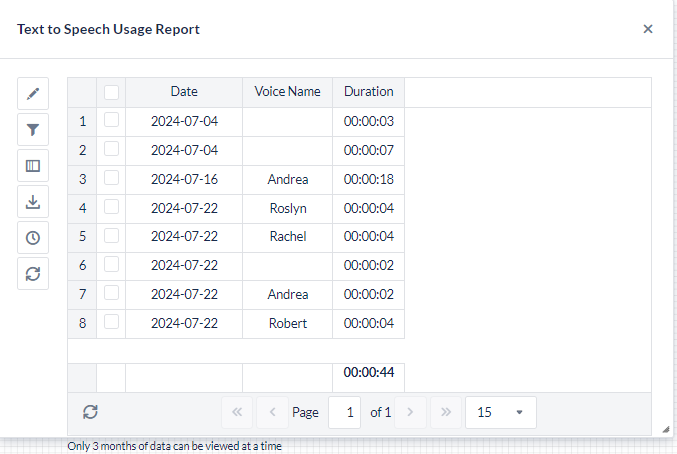Sort by the Date column header
Viewport: 677px width, 454px height.
click(x=184, y=91)
